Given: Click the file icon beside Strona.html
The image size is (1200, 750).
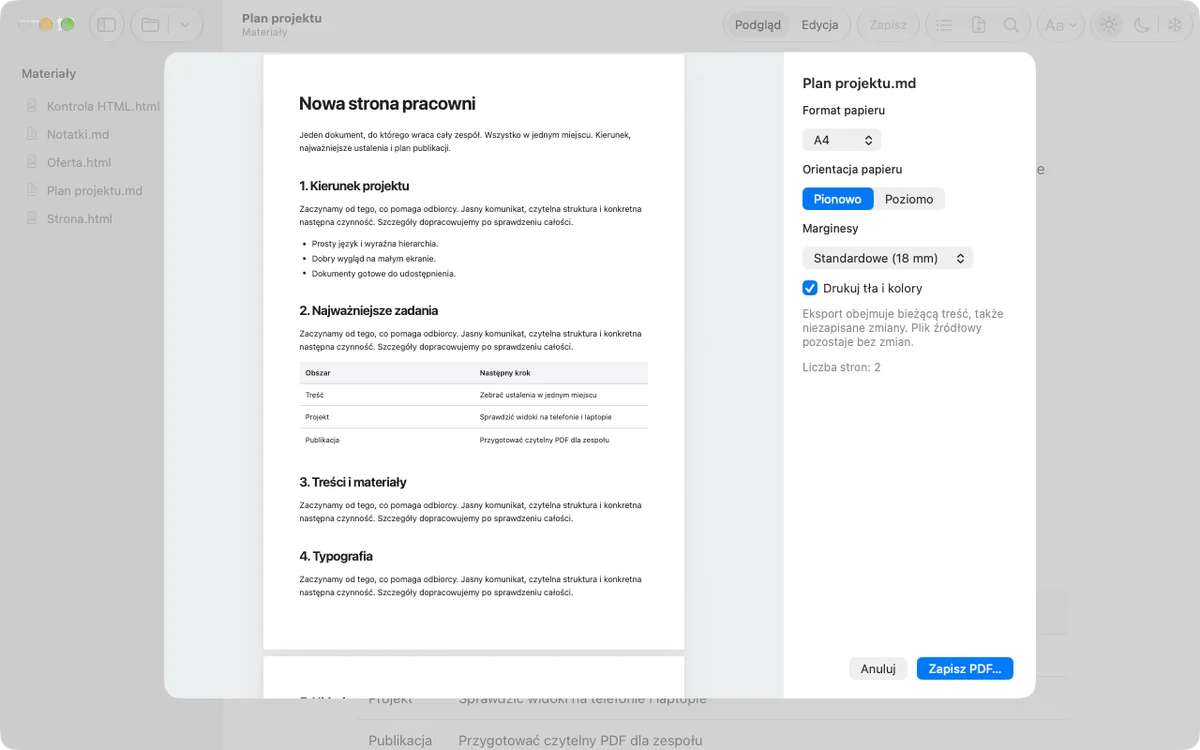Looking at the screenshot, I should (x=33, y=218).
